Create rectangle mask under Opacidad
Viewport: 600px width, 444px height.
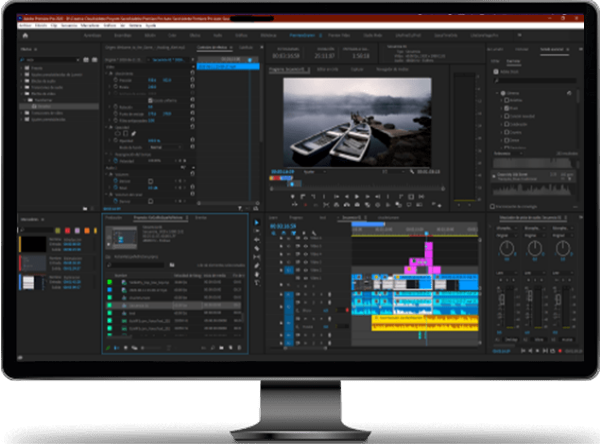[126, 134]
